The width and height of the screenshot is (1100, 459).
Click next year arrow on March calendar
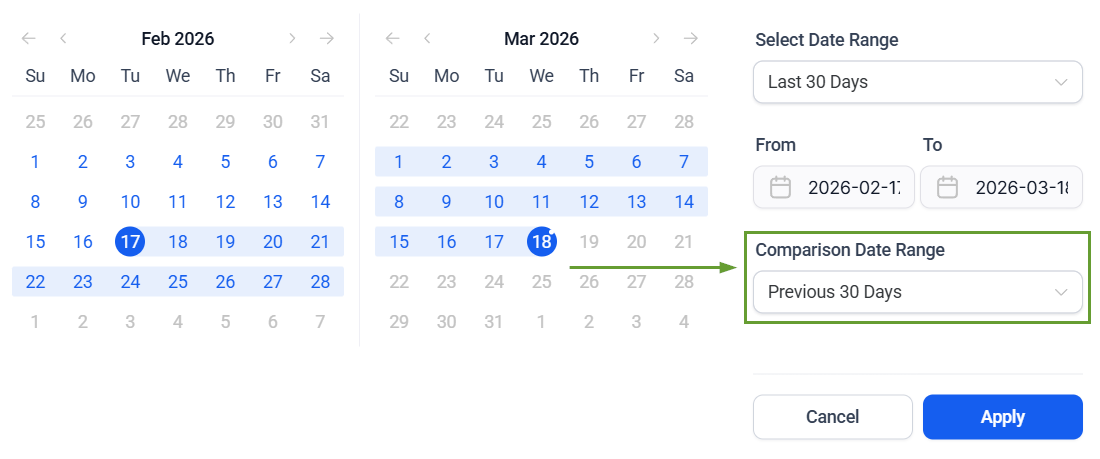click(691, 39)
